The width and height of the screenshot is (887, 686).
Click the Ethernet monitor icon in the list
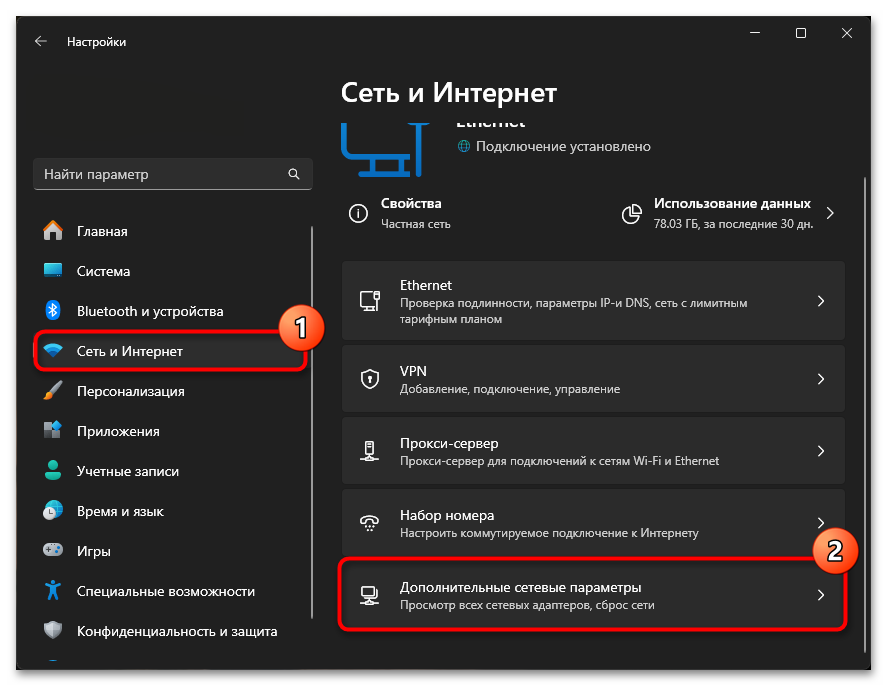point(370,301)
